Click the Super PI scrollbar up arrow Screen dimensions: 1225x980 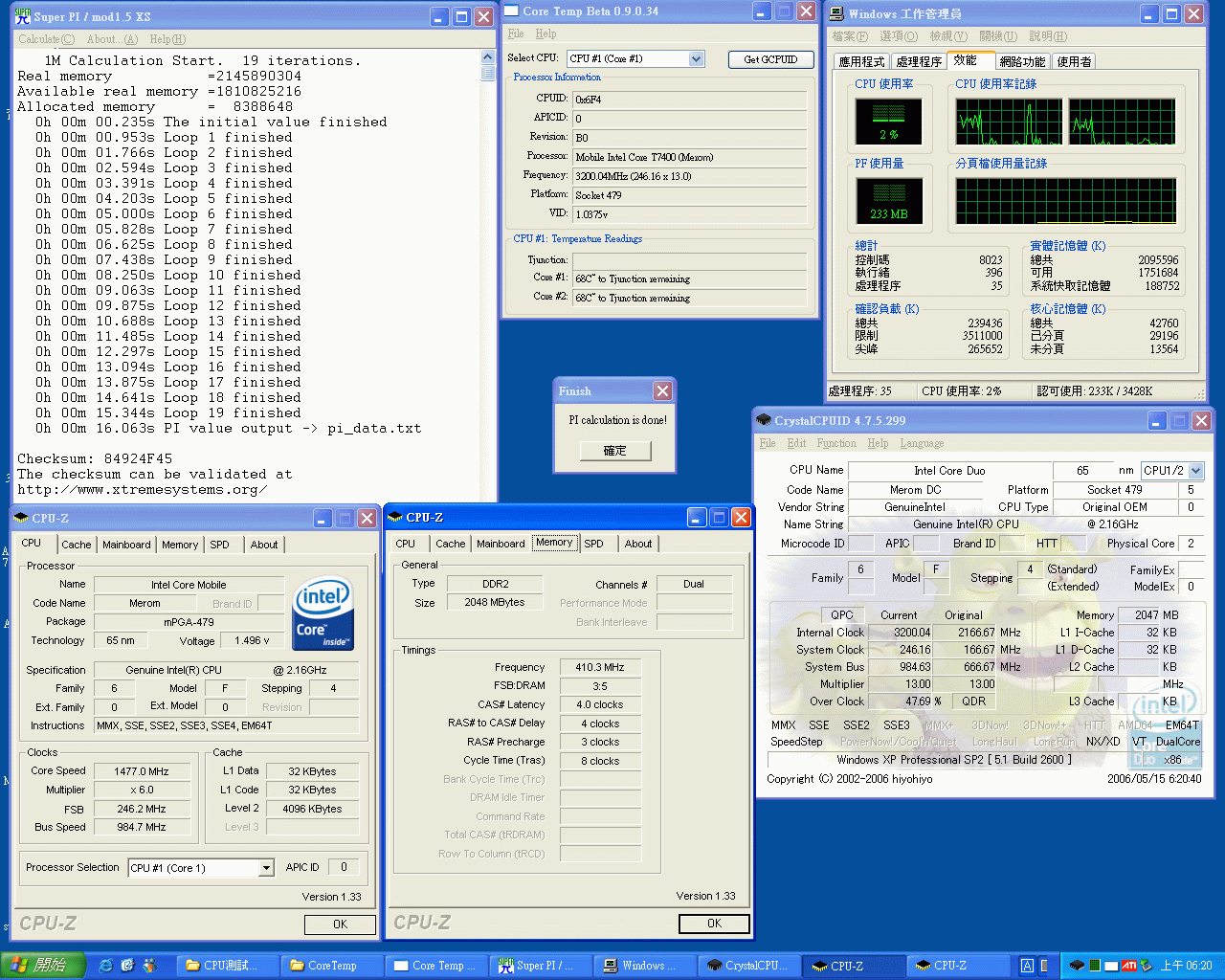point(488,56)
